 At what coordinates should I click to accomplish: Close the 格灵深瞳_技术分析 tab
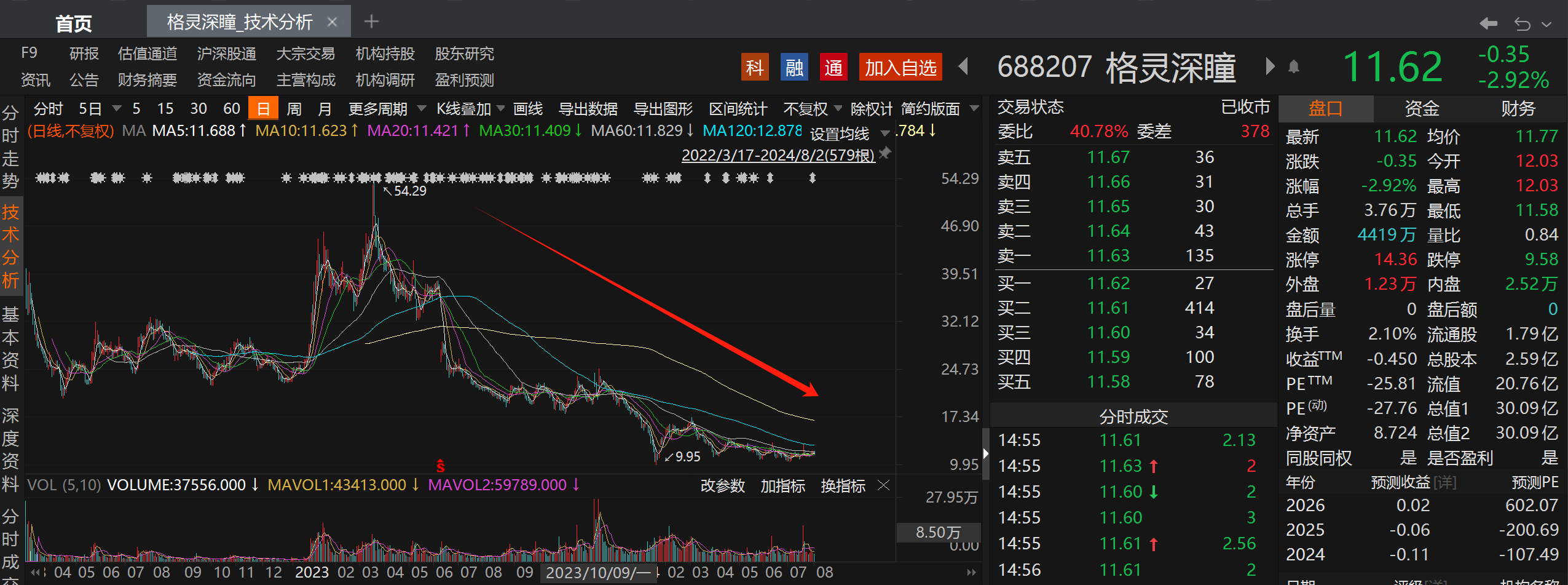coord(333,22)
